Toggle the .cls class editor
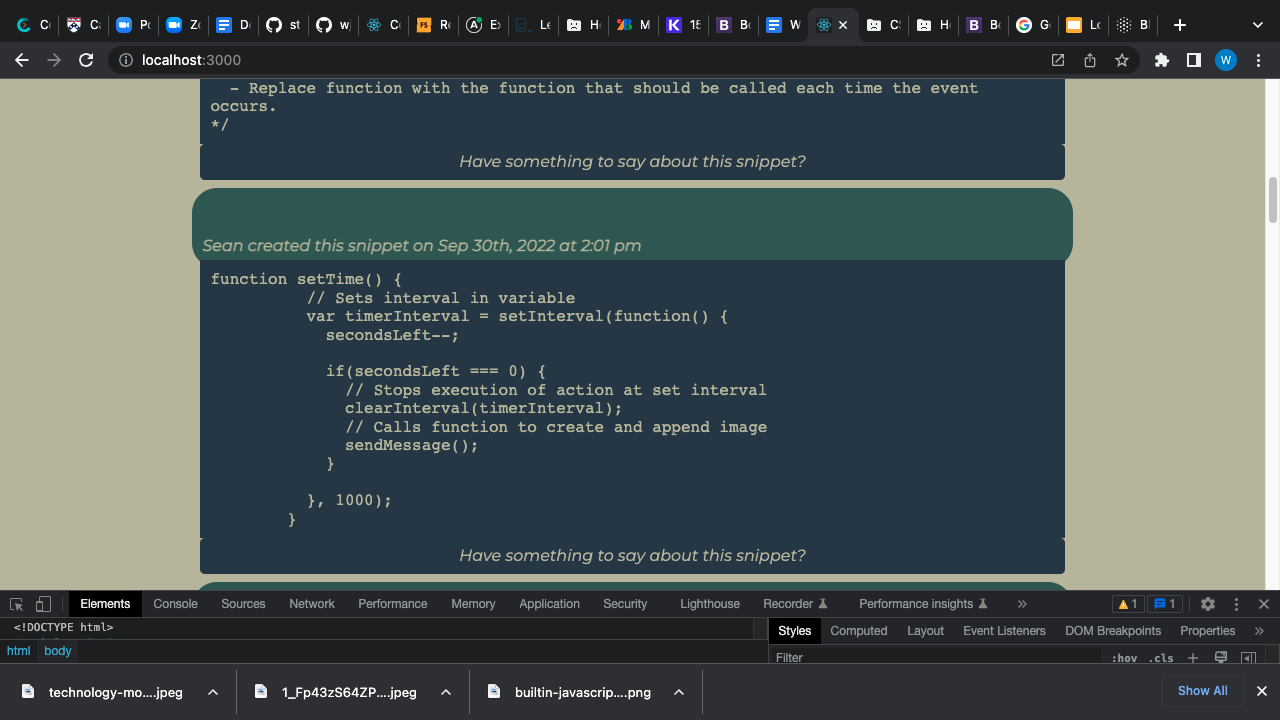This screenshot has height=720, width=1280. coord(1161,657)
